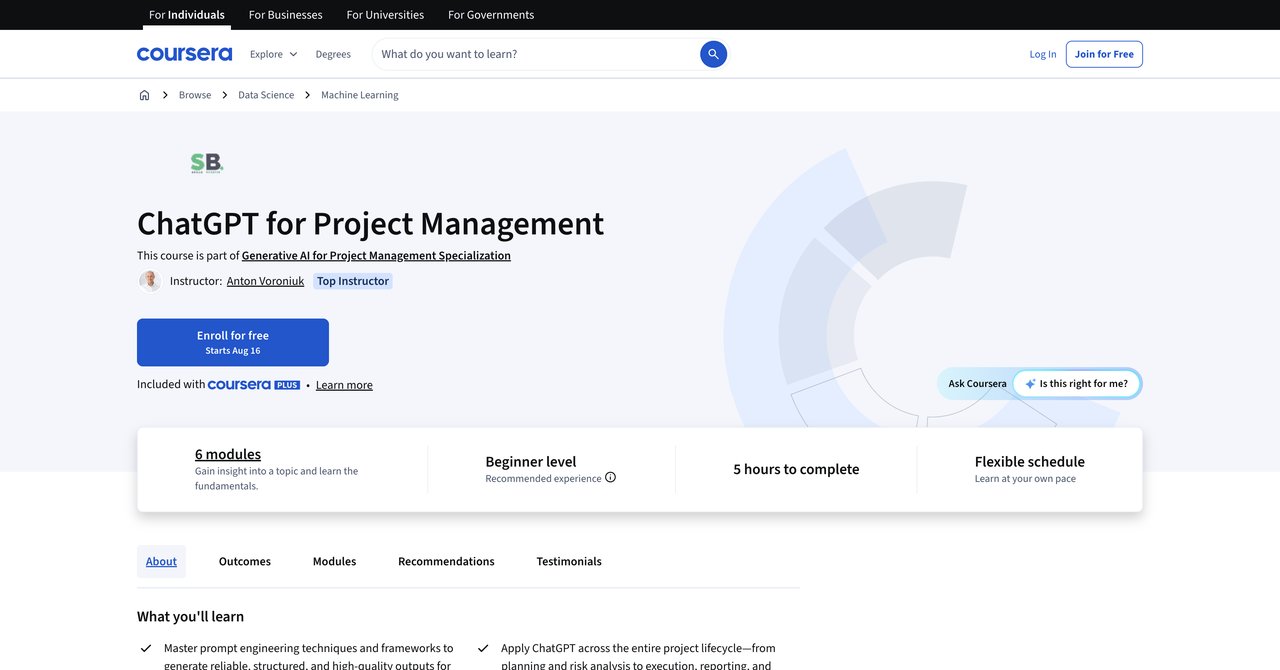
Task: Switch to the Outcomes tab
Action: 245,562
